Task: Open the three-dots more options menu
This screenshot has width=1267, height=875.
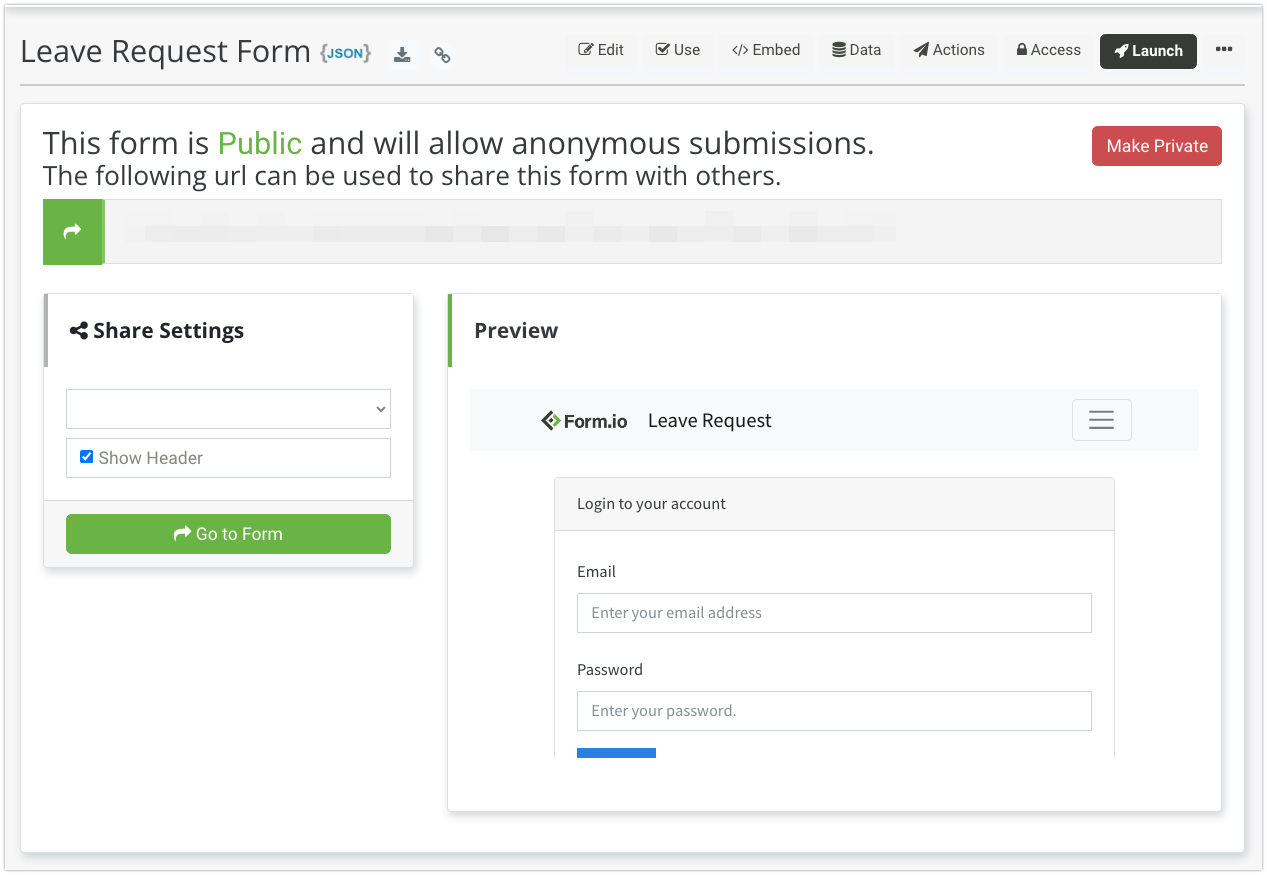Action: click(1224, 50)
